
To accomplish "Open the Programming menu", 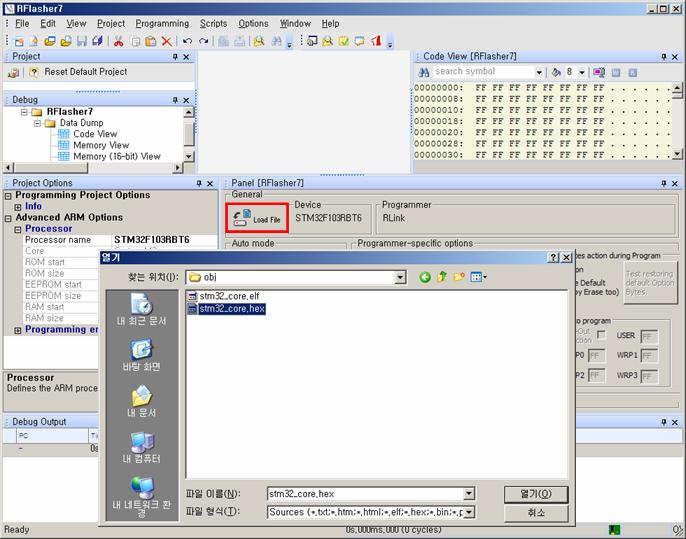I will tap(161, 23).
